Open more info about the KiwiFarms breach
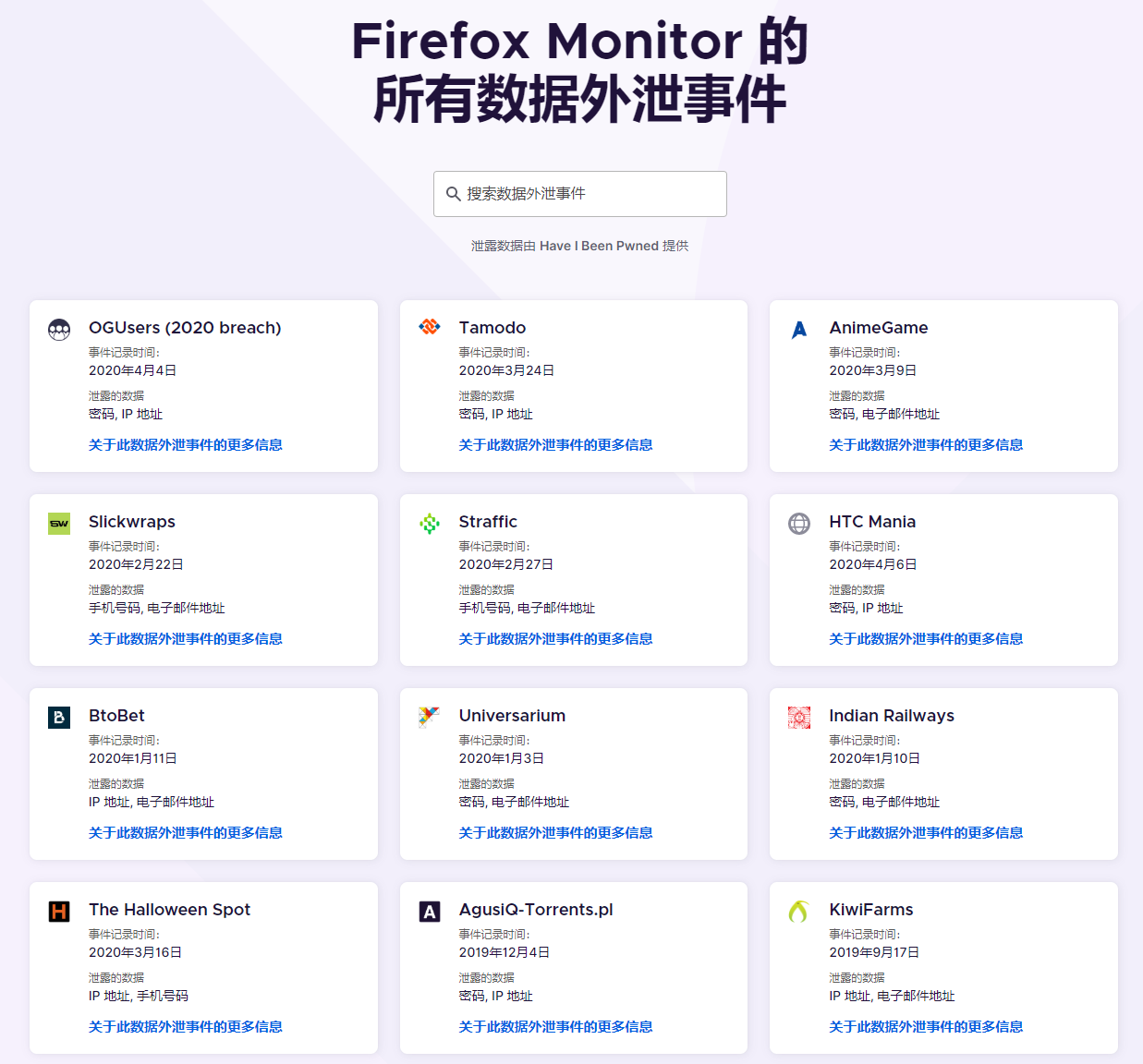The width and height of the screenshot is (1143, 1064). coord(925,1026)
